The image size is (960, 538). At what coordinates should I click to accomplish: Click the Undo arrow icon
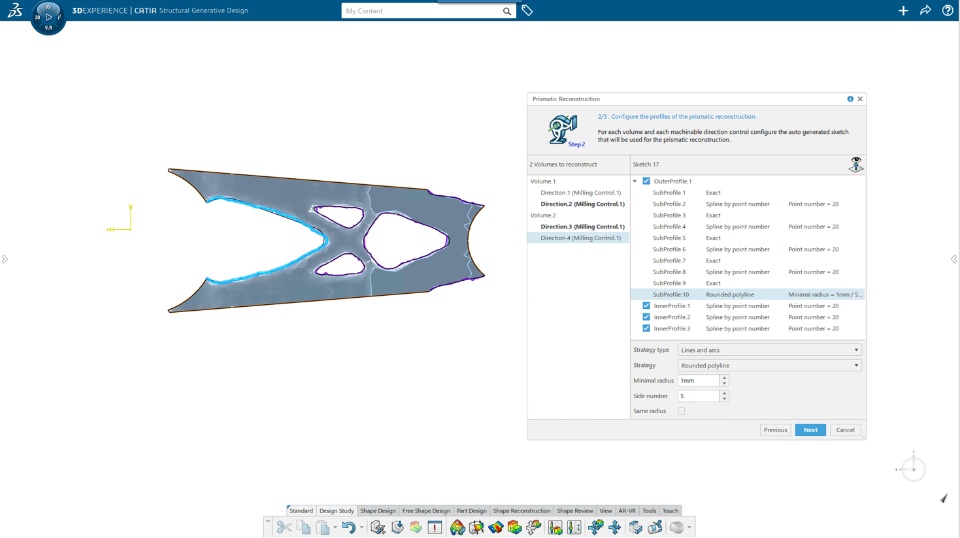[348, 527]
